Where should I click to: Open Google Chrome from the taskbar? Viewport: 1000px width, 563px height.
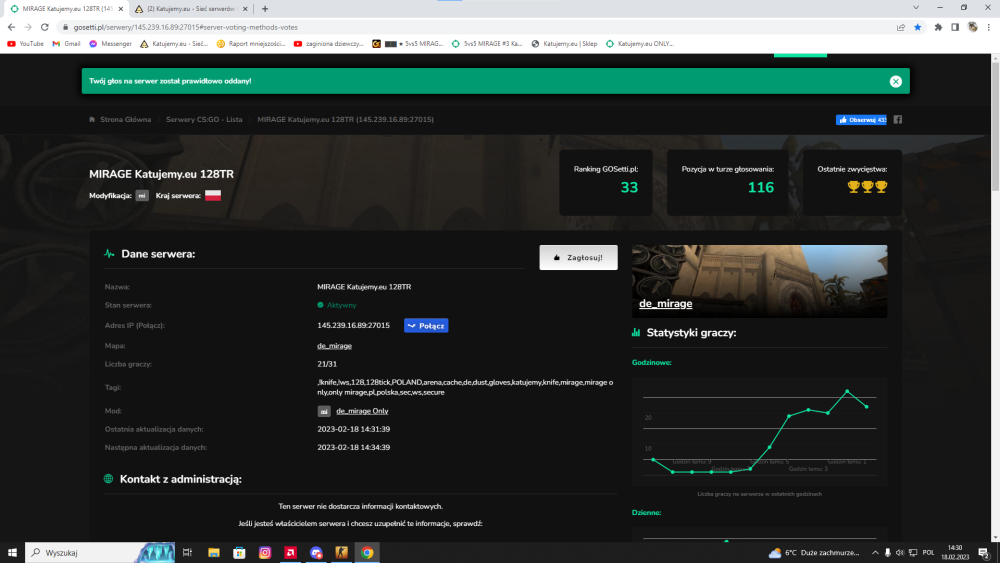[367, 553]
